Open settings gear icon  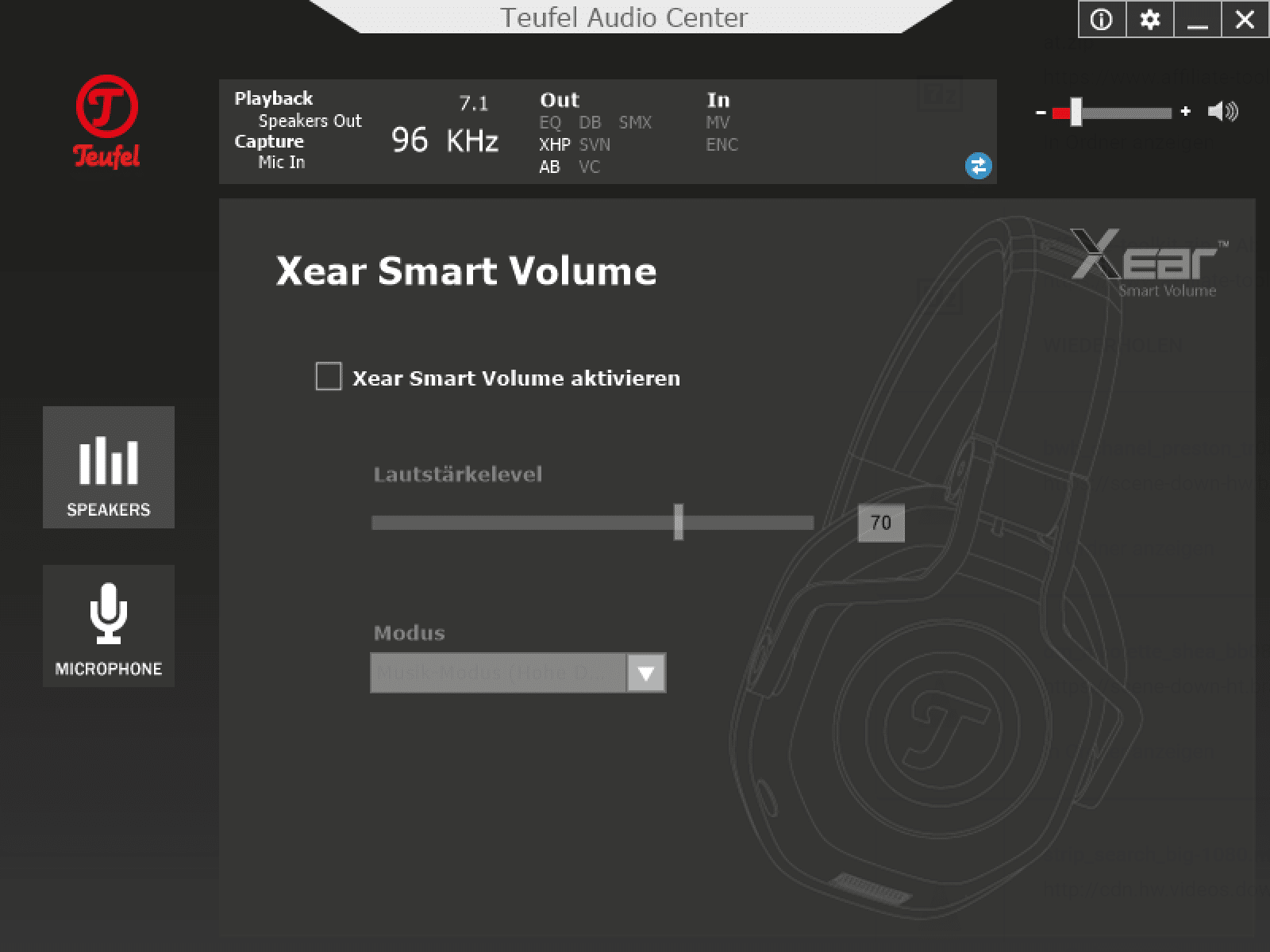pyautogui.click(x=1149, y=20)
